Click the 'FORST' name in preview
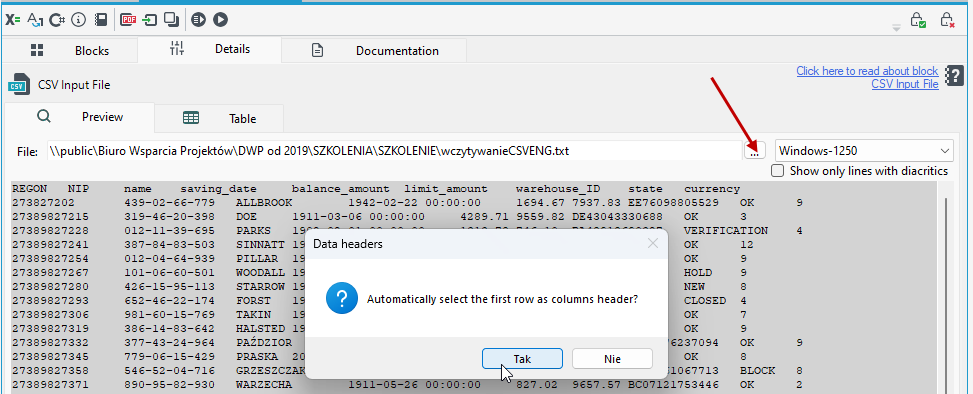973x394 pixels. 253,301
